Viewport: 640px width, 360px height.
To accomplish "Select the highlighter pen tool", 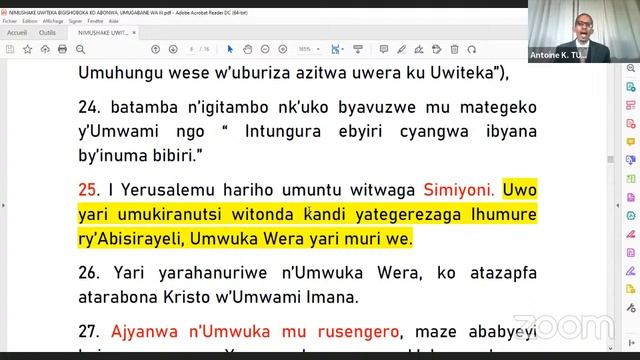I will [401, 49].
